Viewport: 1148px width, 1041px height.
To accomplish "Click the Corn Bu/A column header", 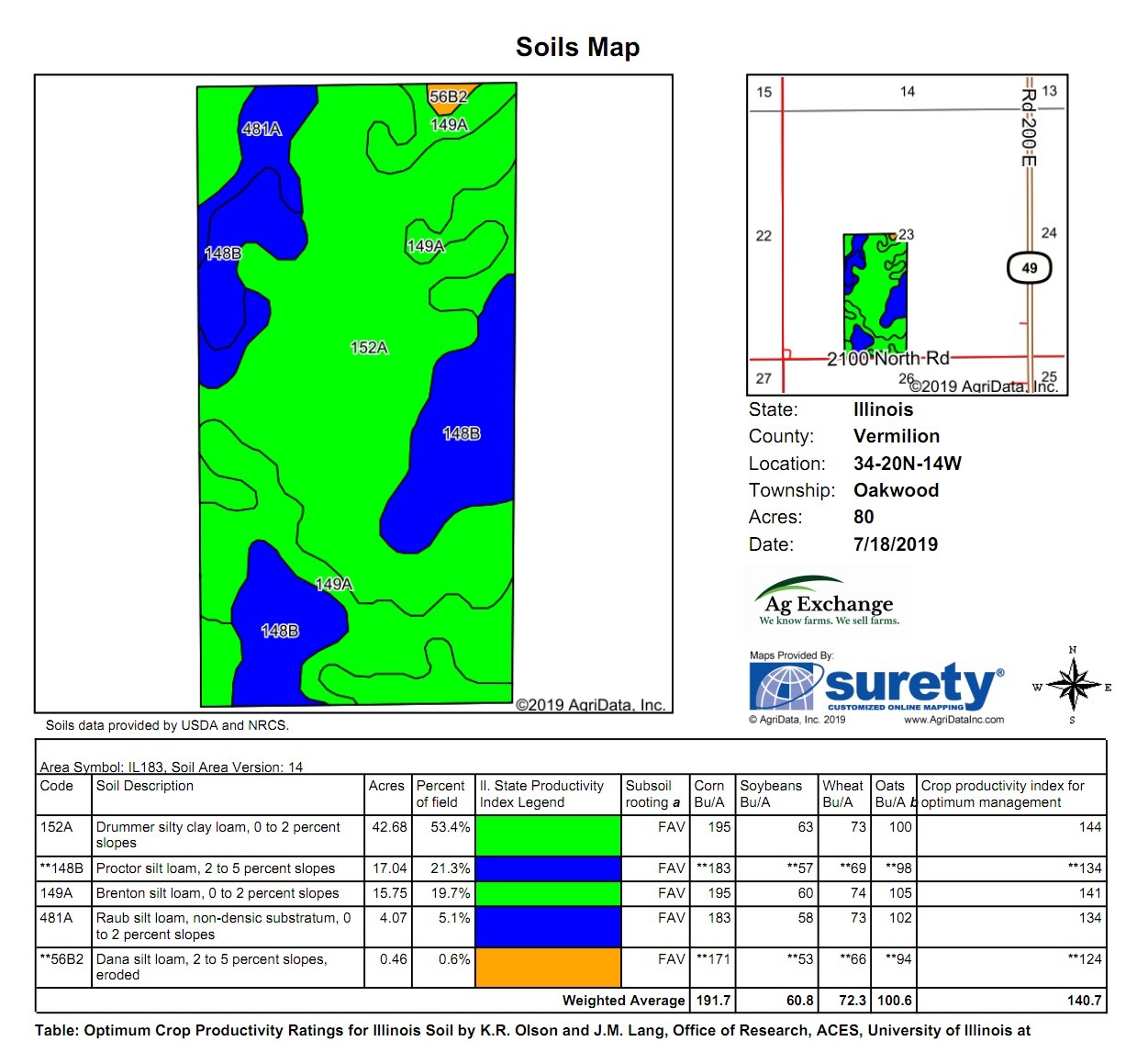I will [x=711, y=794].
